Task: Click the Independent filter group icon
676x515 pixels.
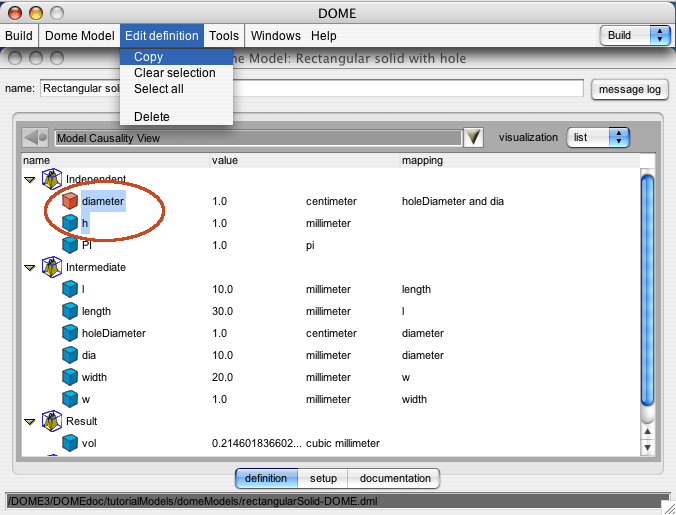Action: [x=52, y=179]
